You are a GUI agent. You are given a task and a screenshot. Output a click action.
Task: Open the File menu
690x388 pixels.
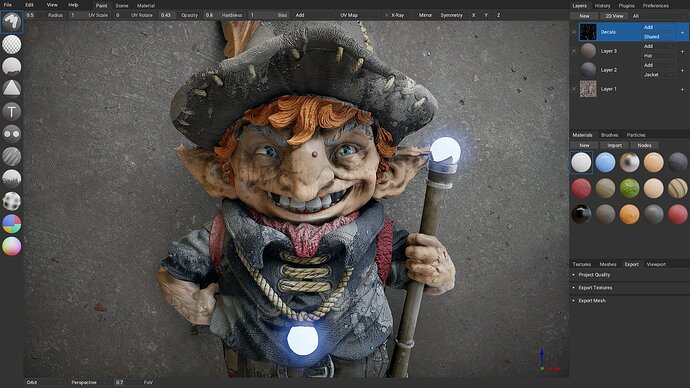(8, 5)
